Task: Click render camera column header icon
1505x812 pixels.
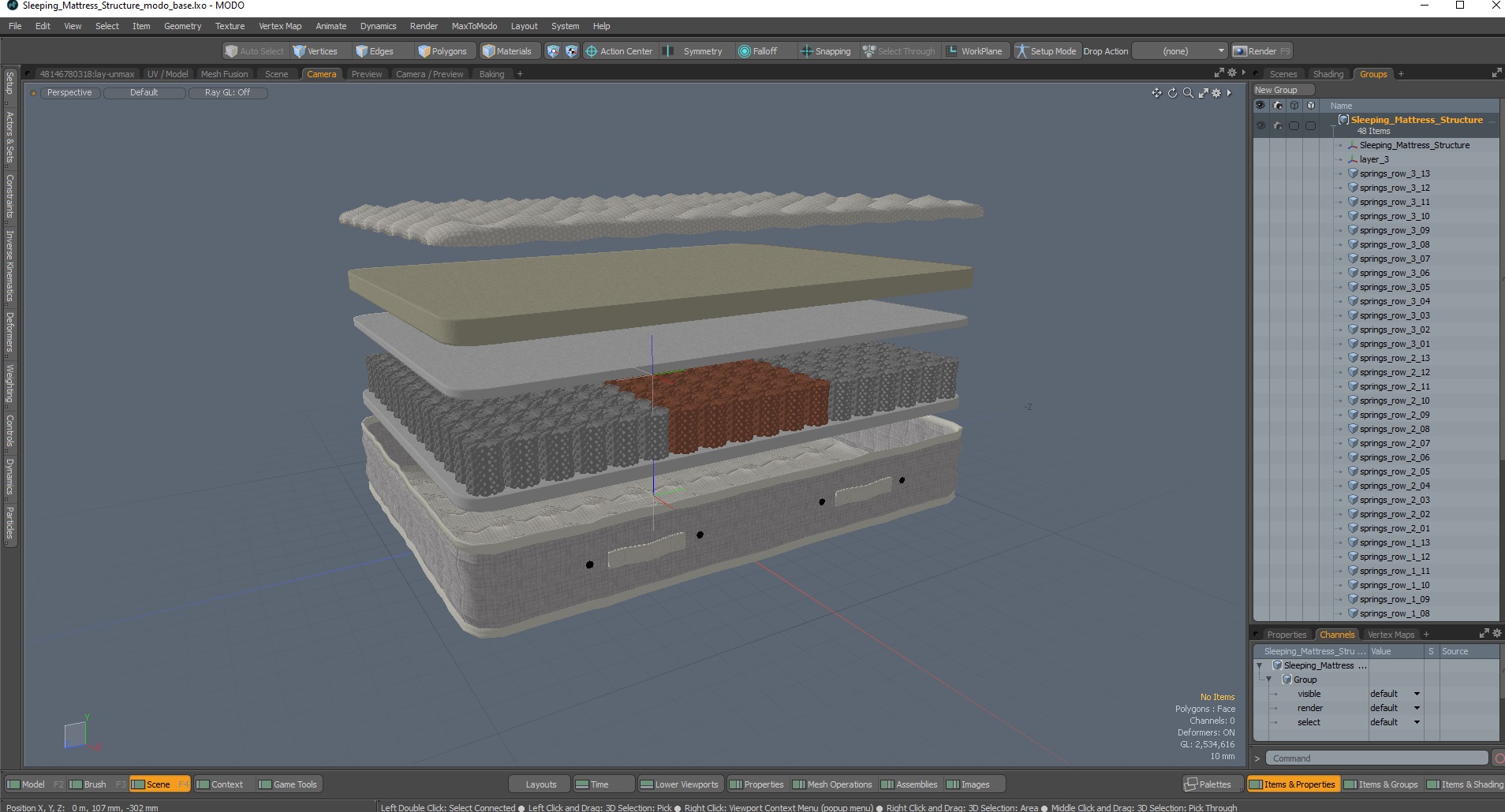Action: pyautogui.click(x=1278, y=106)
